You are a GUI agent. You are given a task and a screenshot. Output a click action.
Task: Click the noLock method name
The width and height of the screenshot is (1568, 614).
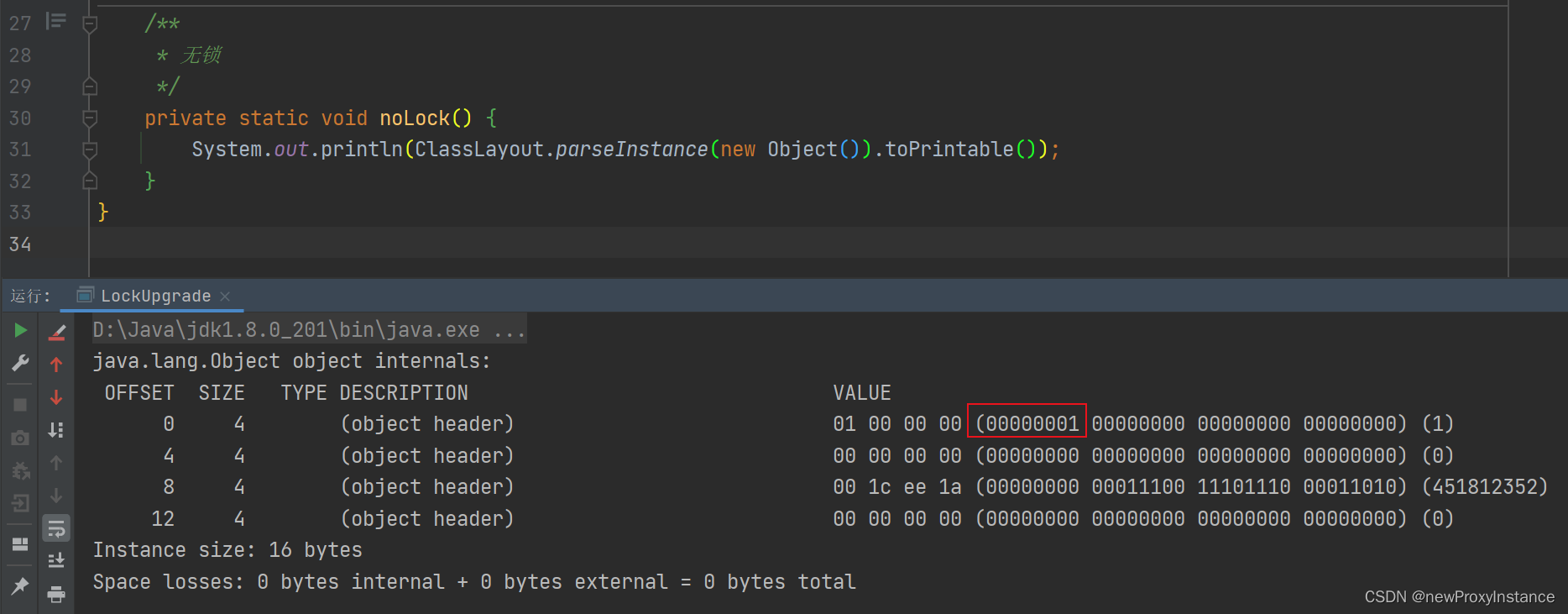[415, 118]
